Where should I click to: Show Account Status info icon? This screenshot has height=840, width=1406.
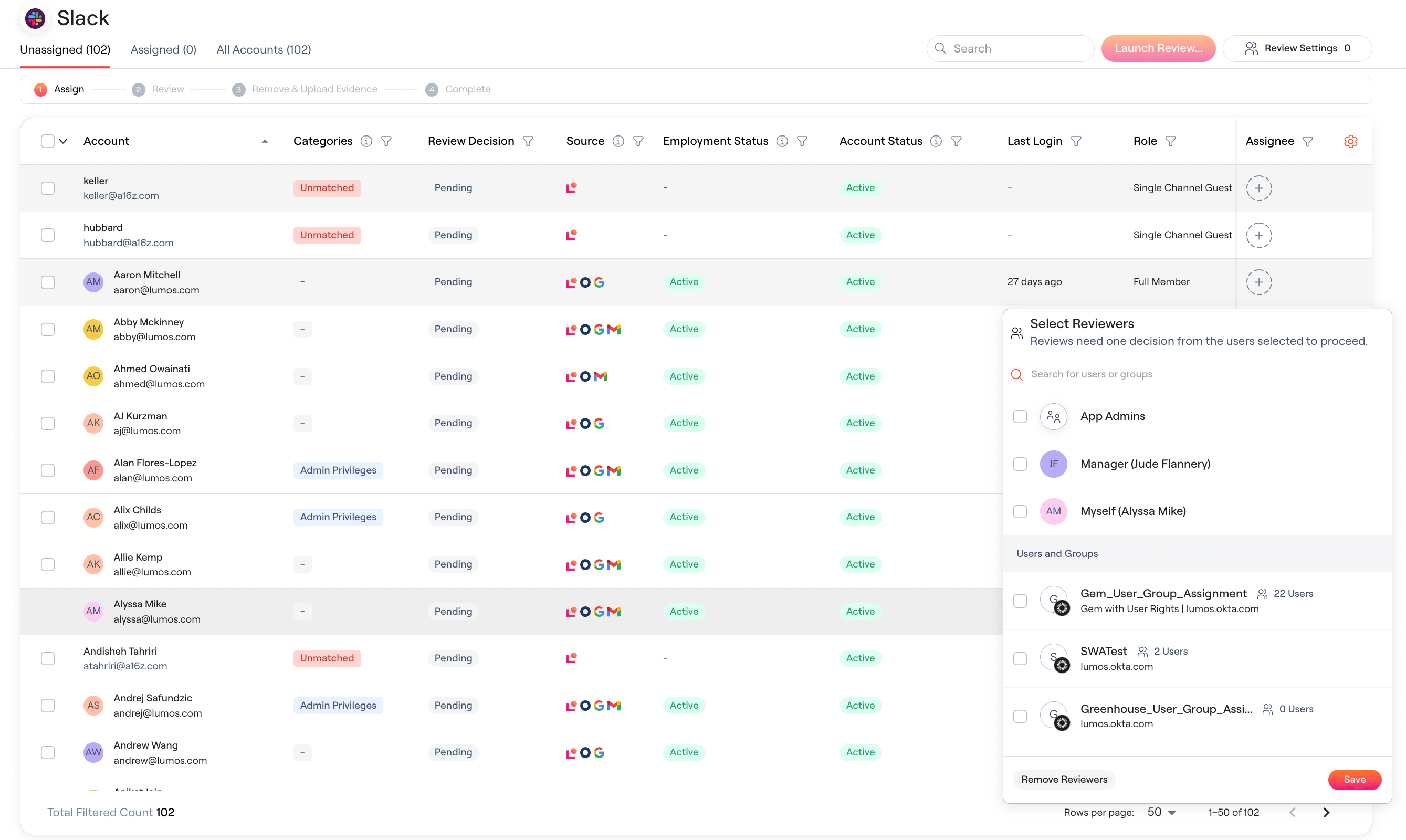pos(936,142)
